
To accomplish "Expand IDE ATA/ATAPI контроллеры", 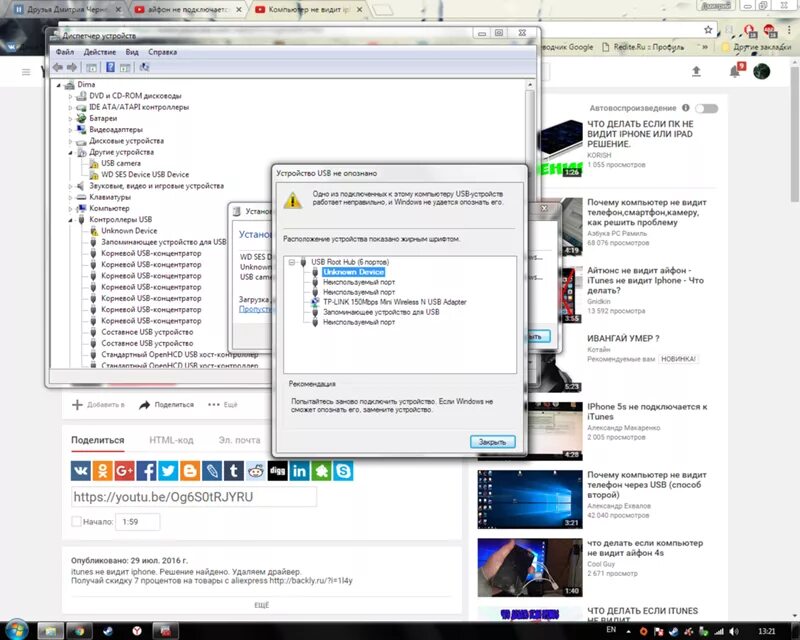I will pyautogui.click(x=70, y=107).
